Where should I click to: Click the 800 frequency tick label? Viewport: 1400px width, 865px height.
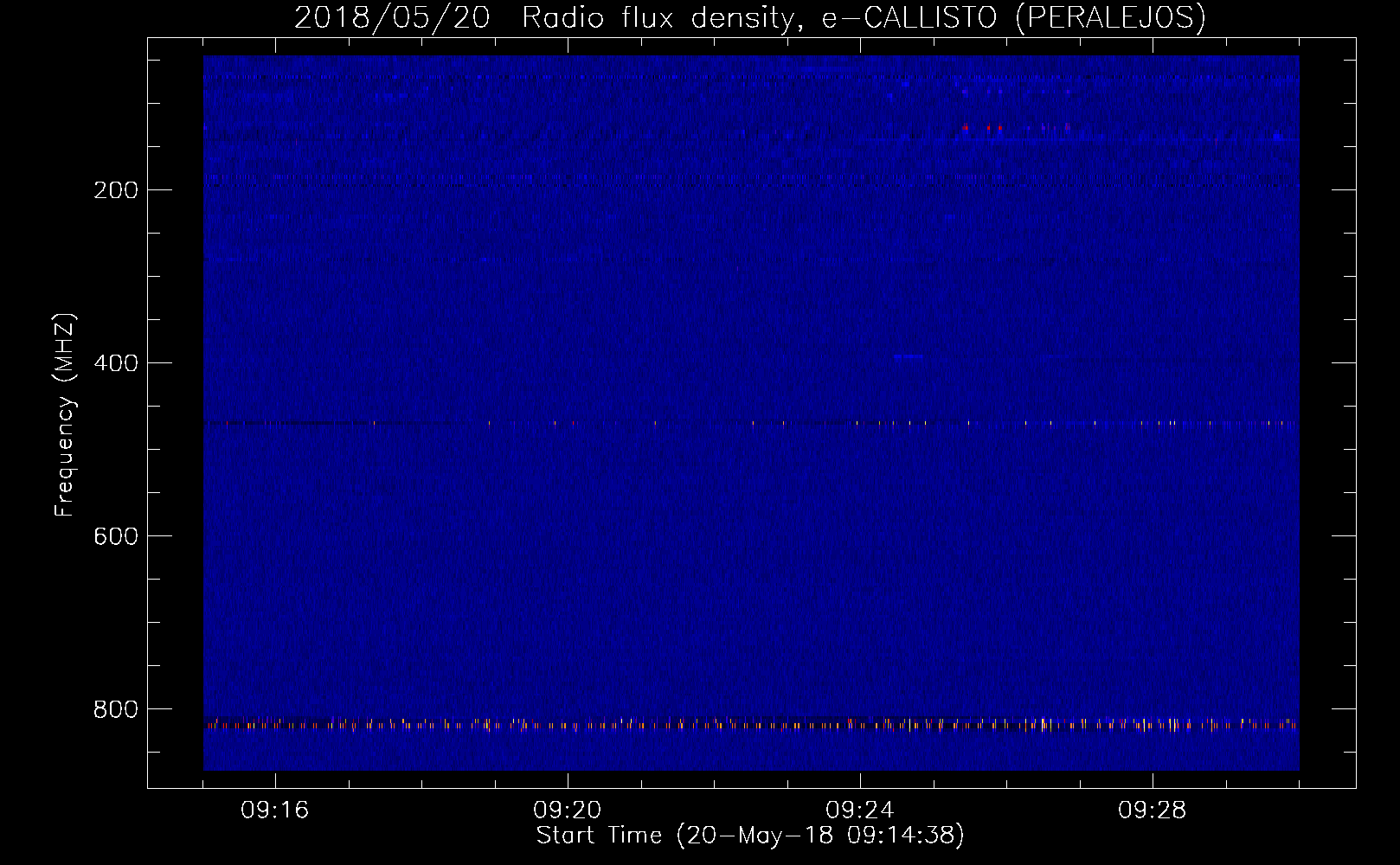[x=115, y=708]
